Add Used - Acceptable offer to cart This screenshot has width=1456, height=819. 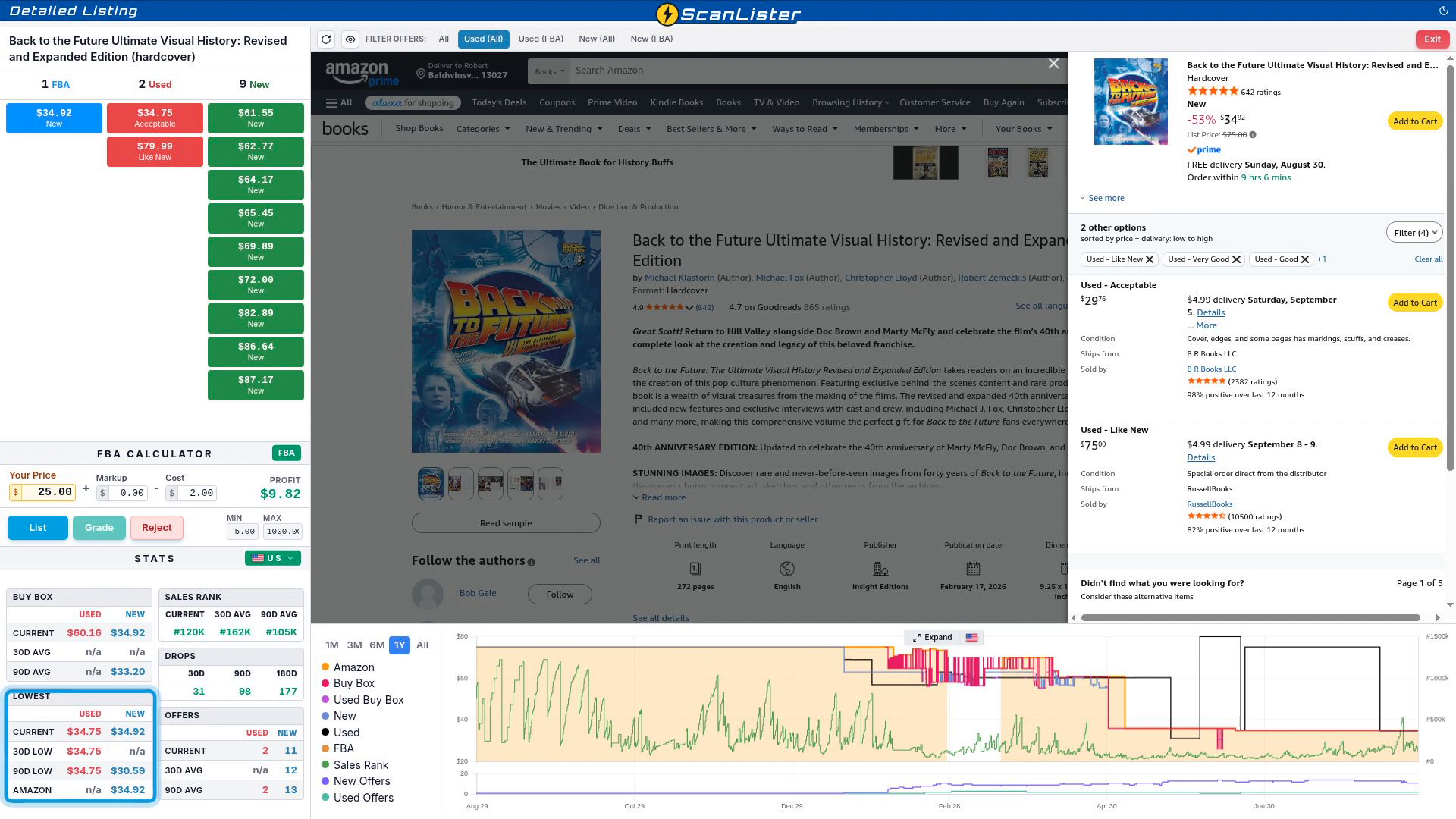(1415, 303)
